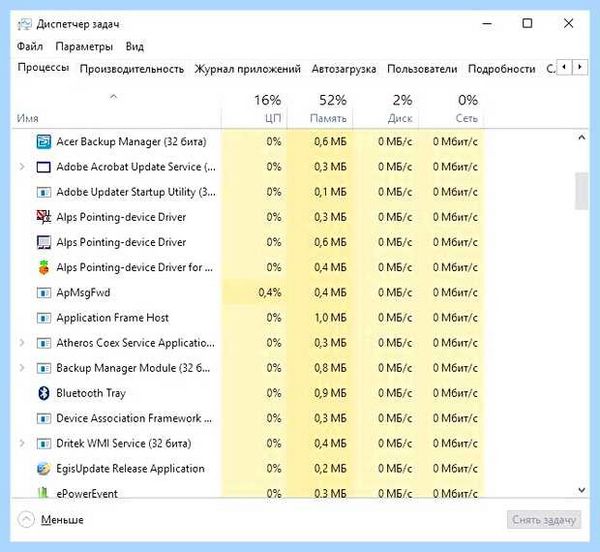Click the tab strip left scroll arrow
Viewport: 600px width, 552px height.
pos(564,67)
